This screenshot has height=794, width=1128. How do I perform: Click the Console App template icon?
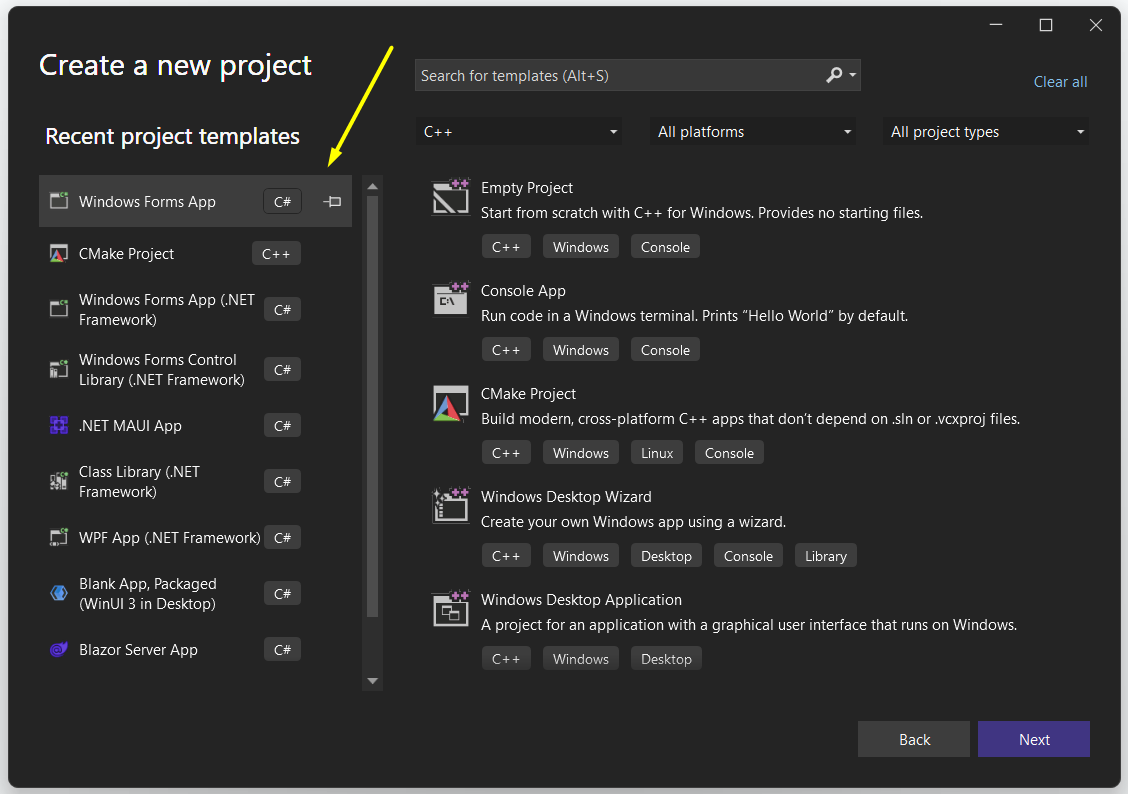pyautogui.click(x=450, y=299)
